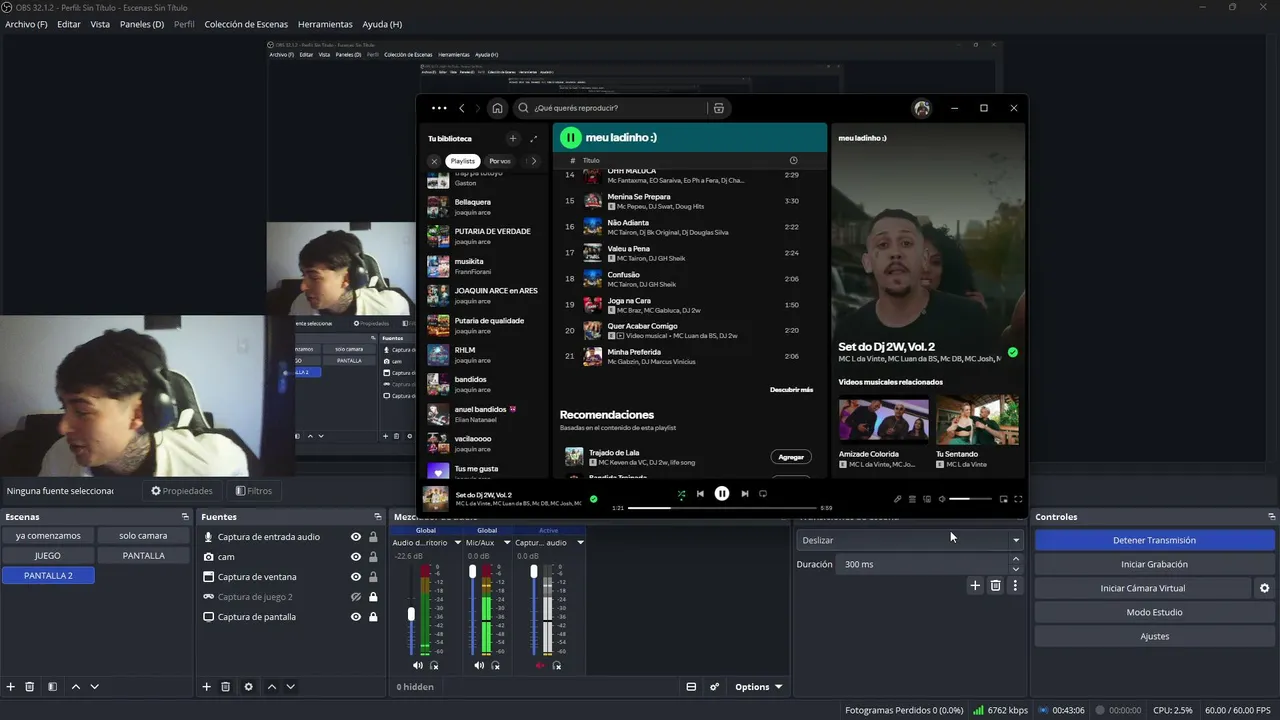
Task: Hide the Captura de ventana source
Action: [x=356, y=577]
